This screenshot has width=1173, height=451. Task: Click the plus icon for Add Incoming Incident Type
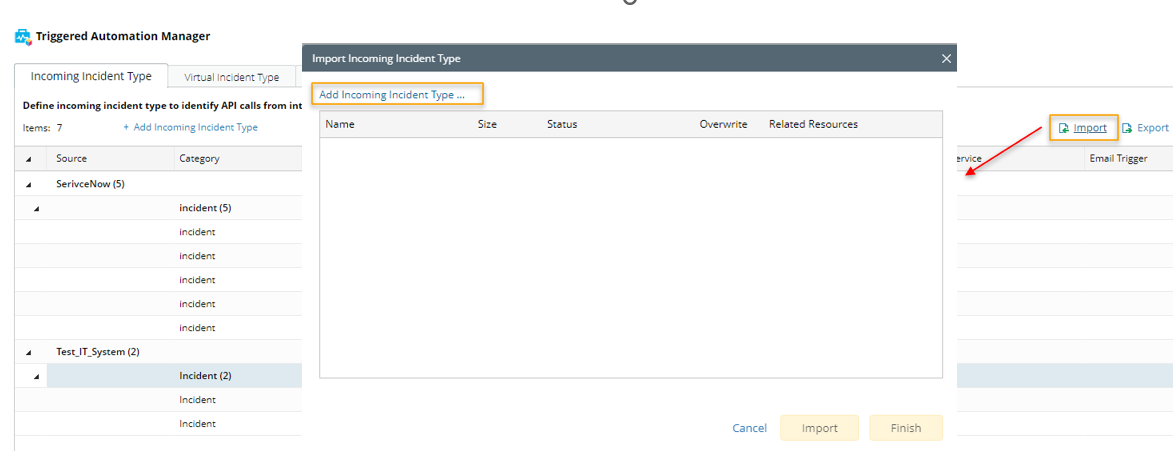pyautogui.click(x=126, y=128)
